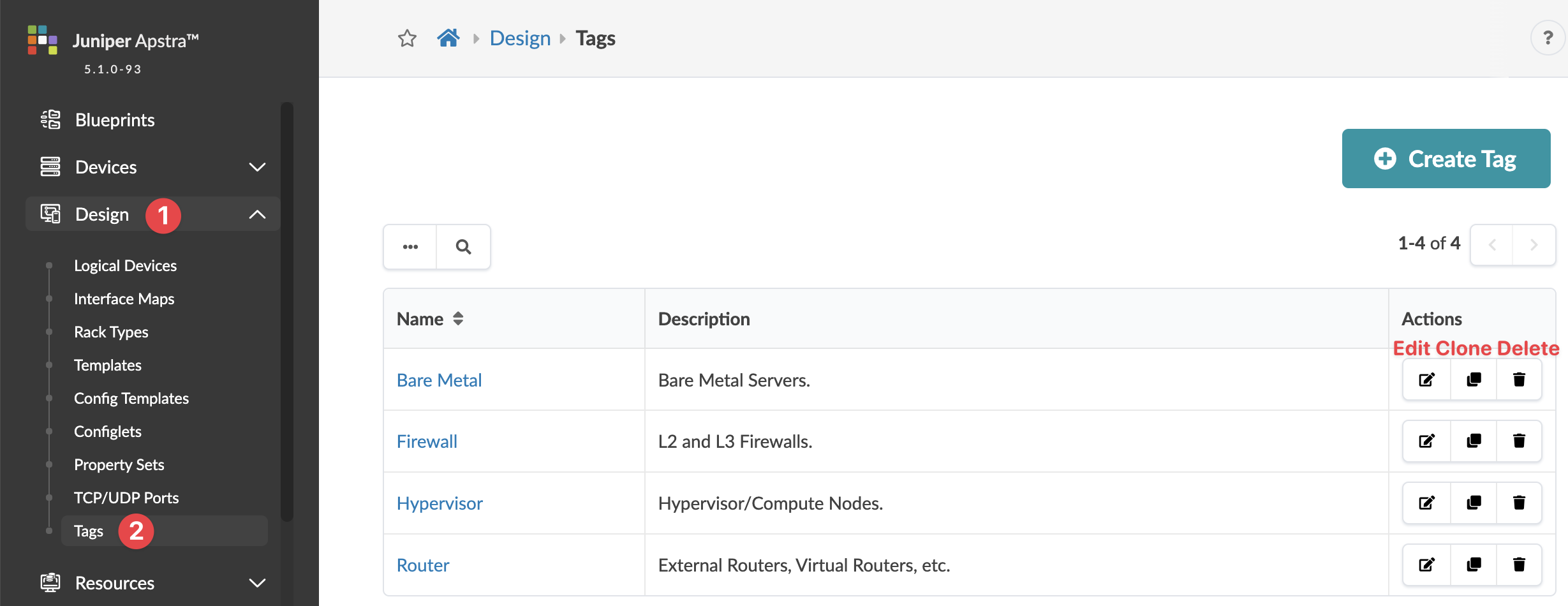Open Logical Devices in the sidebar
1568x606 pixels.
(125, 266)
